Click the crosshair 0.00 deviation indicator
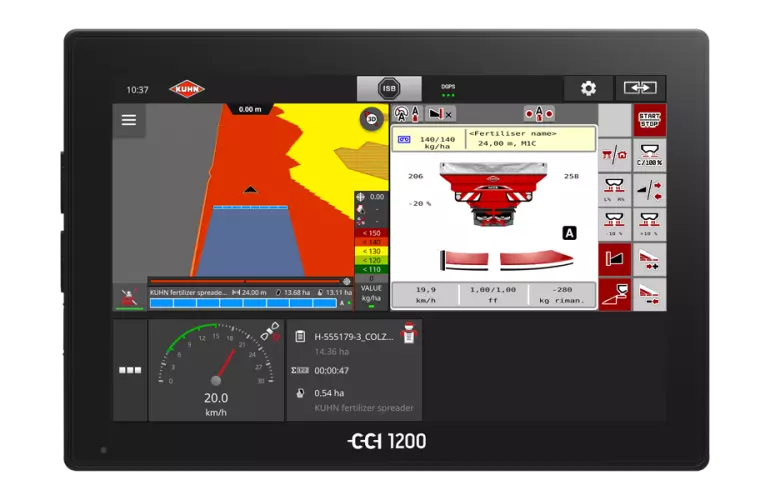 click(x=371, y=197)
